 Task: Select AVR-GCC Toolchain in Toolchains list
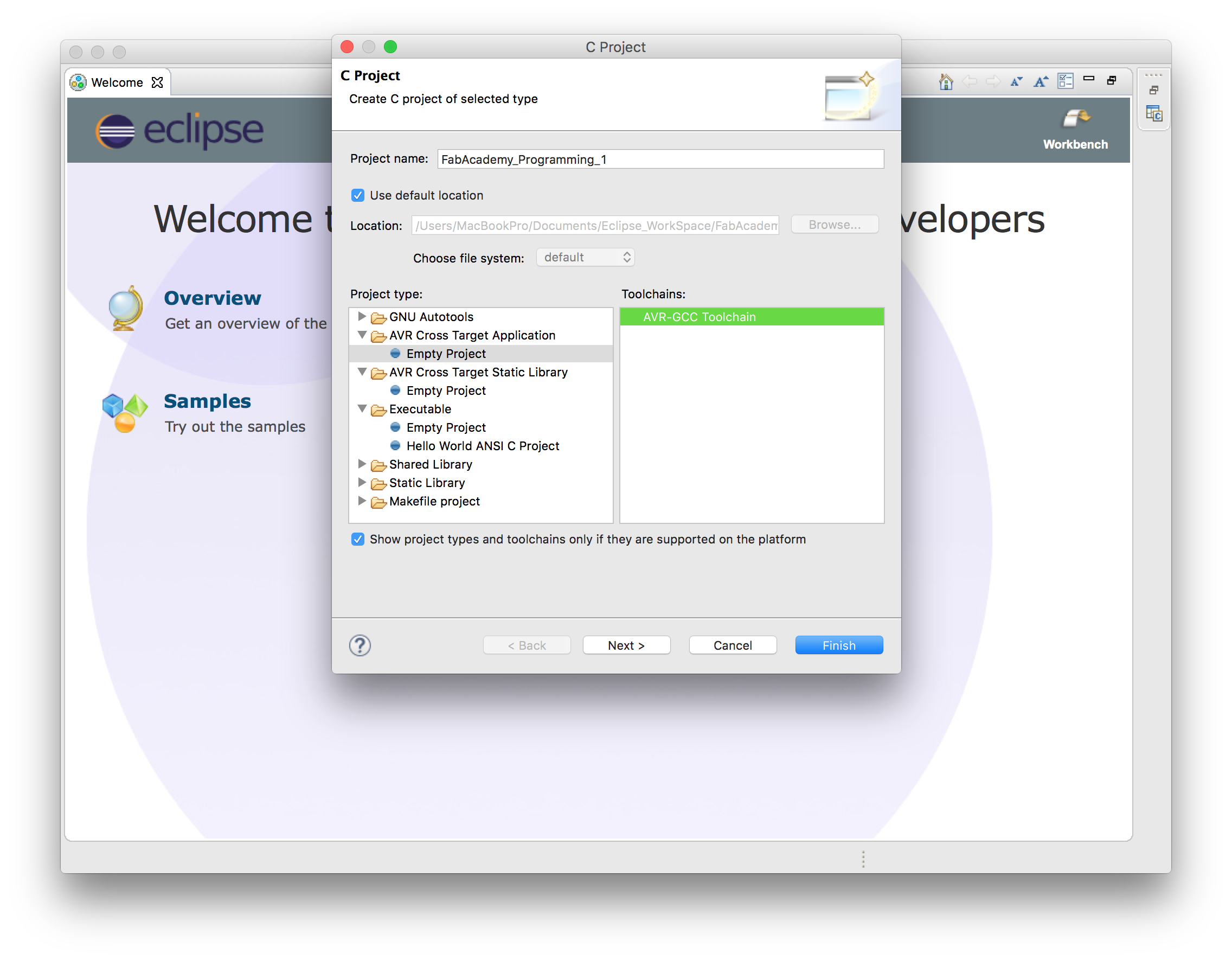(752, 317)
